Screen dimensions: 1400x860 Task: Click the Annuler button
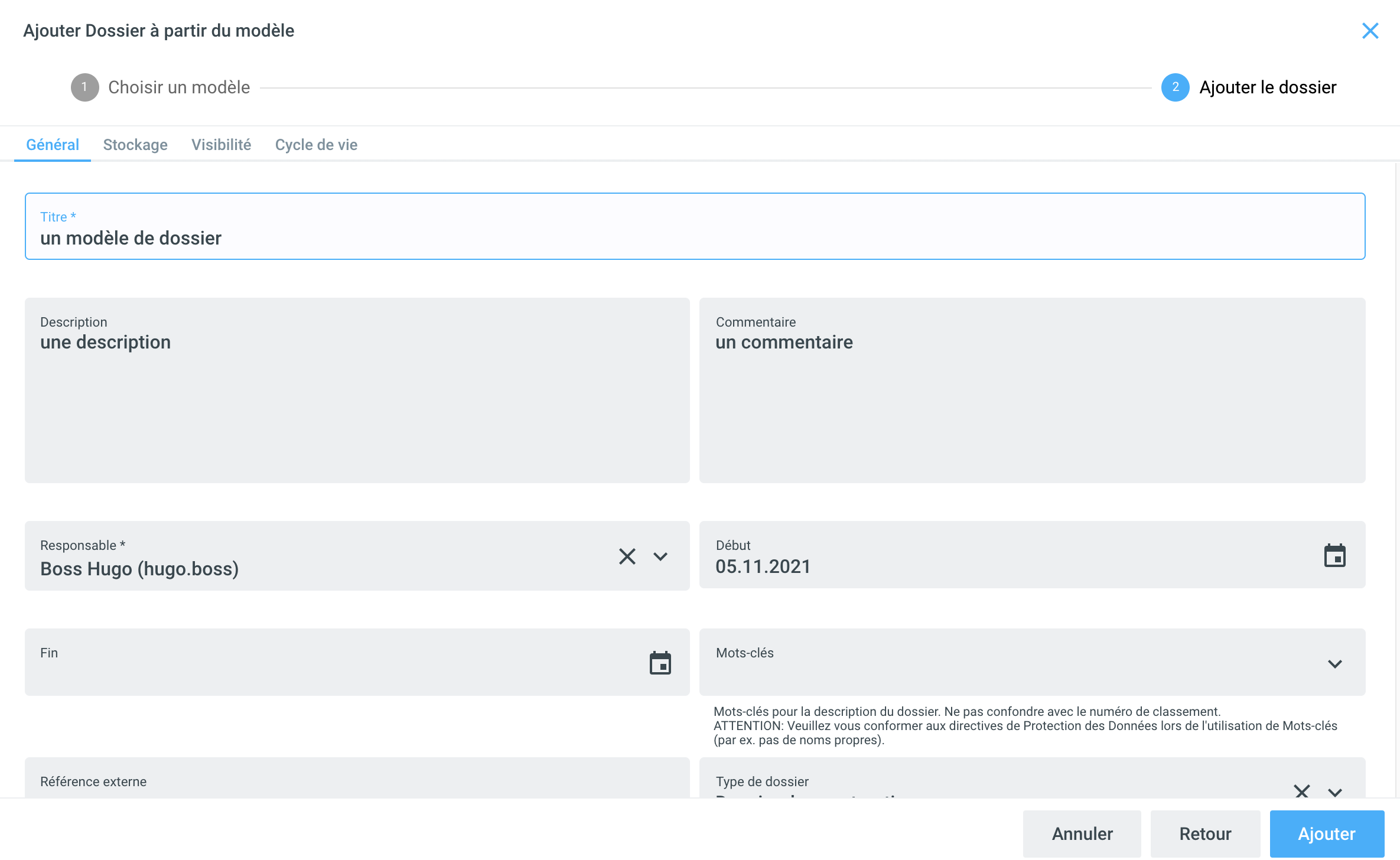[x=1082, y=833]
